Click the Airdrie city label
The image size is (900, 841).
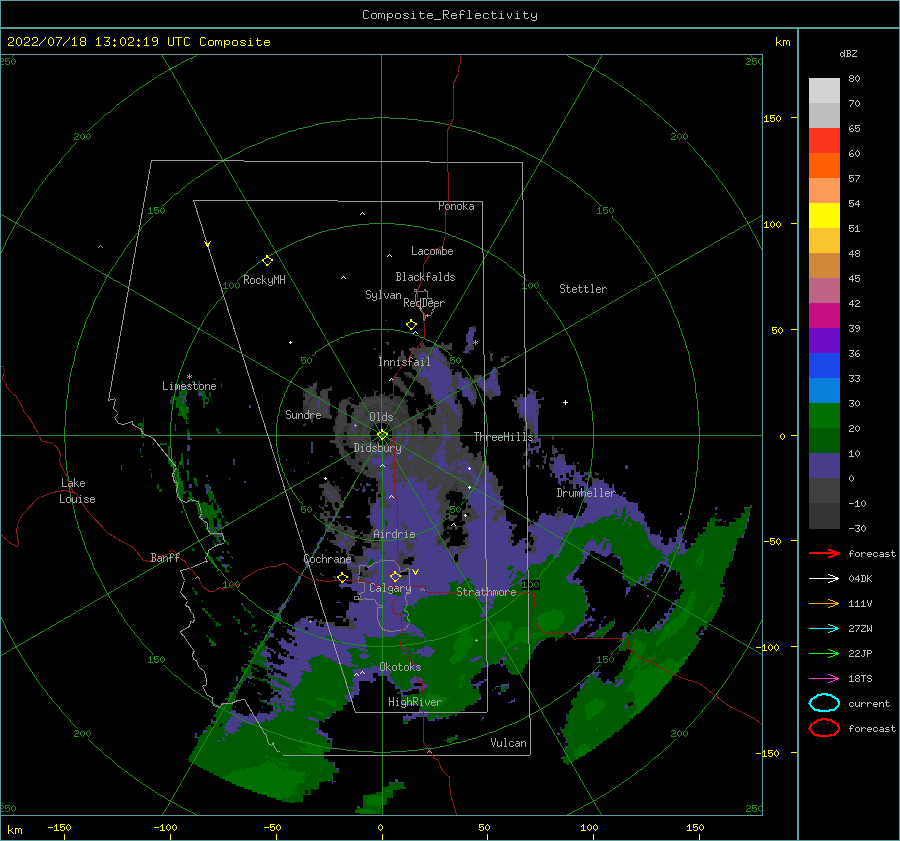tap(394, 534)
